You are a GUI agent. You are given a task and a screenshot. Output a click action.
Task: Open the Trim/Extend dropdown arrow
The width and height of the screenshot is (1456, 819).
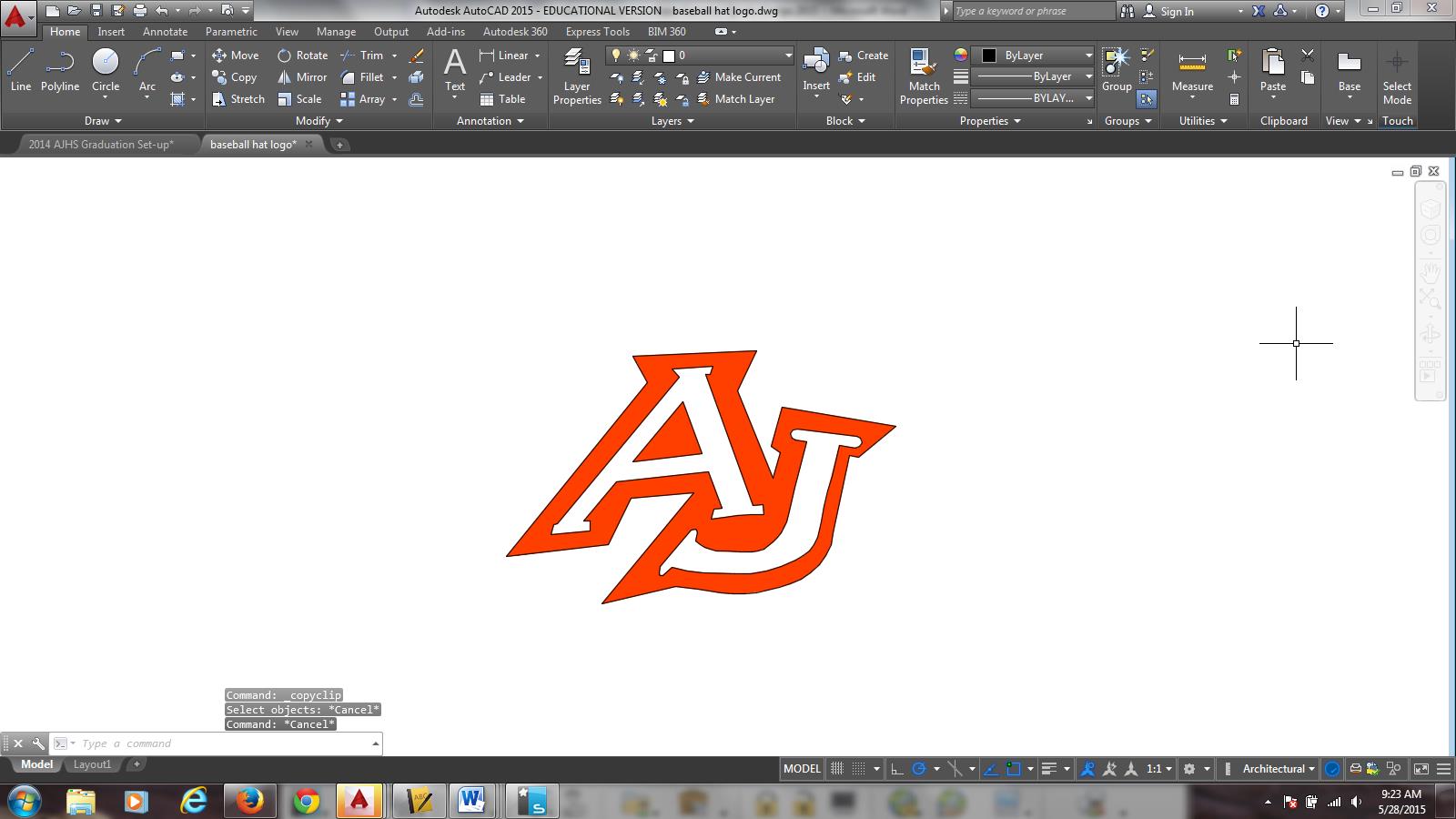pyautogui.click(x=394, y=56)
